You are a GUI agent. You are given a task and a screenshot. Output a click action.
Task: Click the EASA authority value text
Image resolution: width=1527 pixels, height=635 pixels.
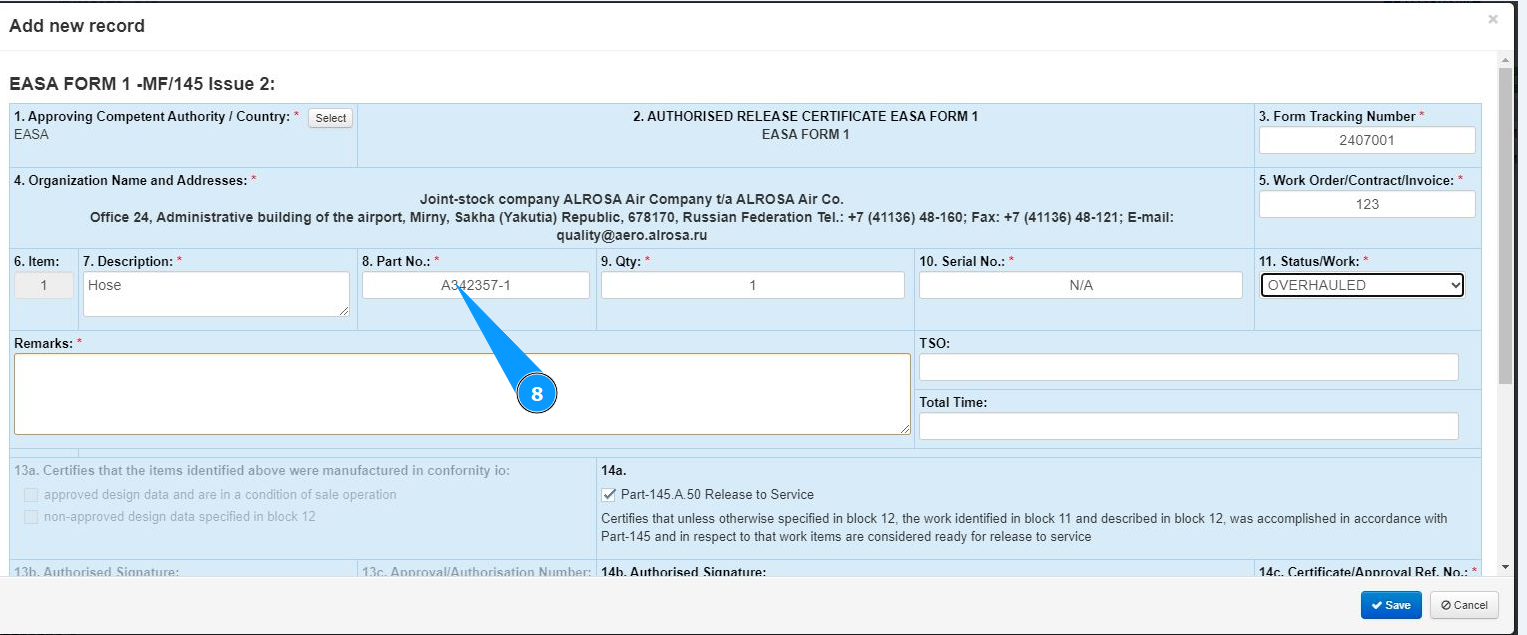31,134
